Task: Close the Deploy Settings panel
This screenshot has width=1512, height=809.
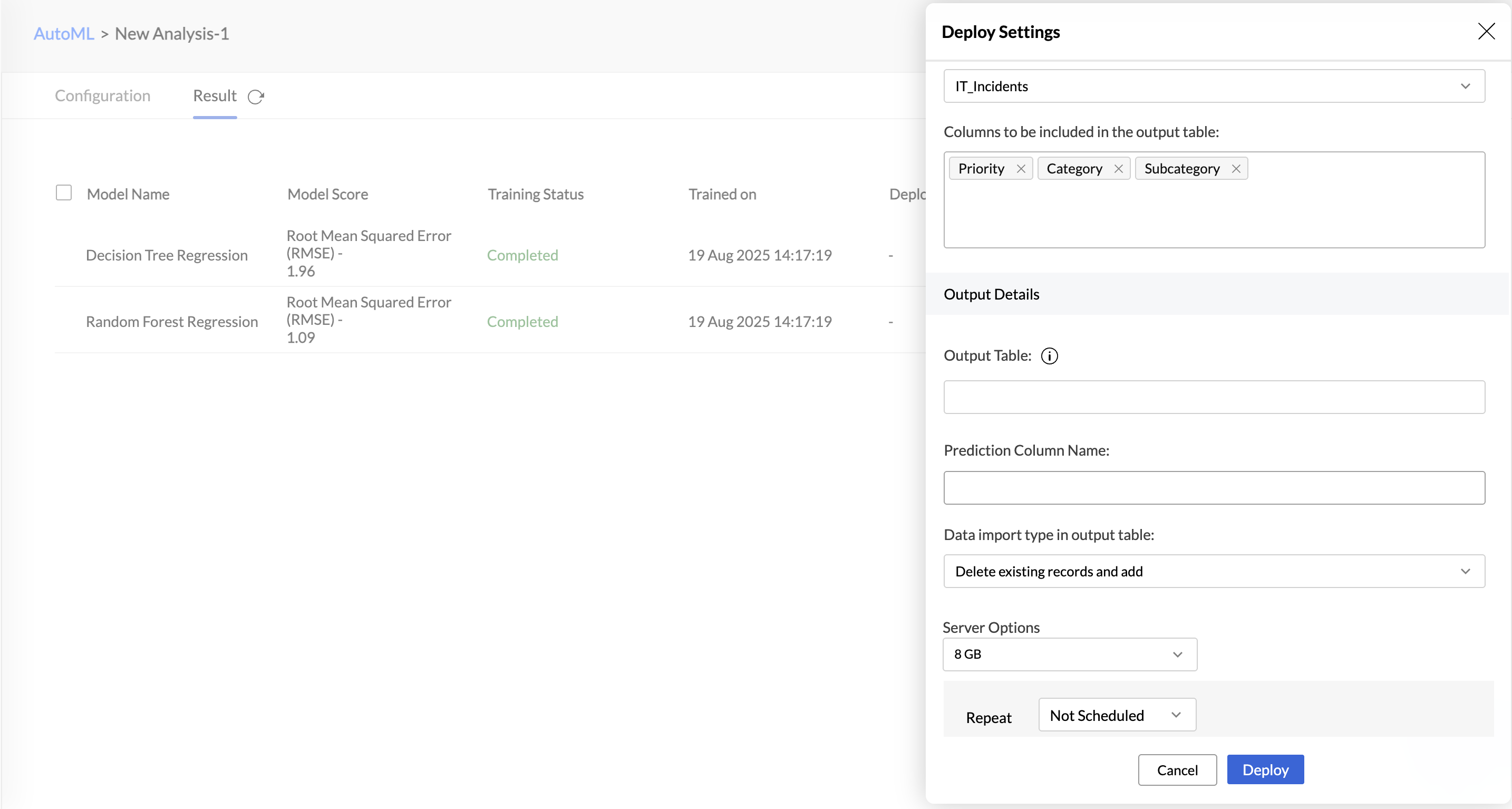Action: pyautogui.click(x=1486, y=32)
